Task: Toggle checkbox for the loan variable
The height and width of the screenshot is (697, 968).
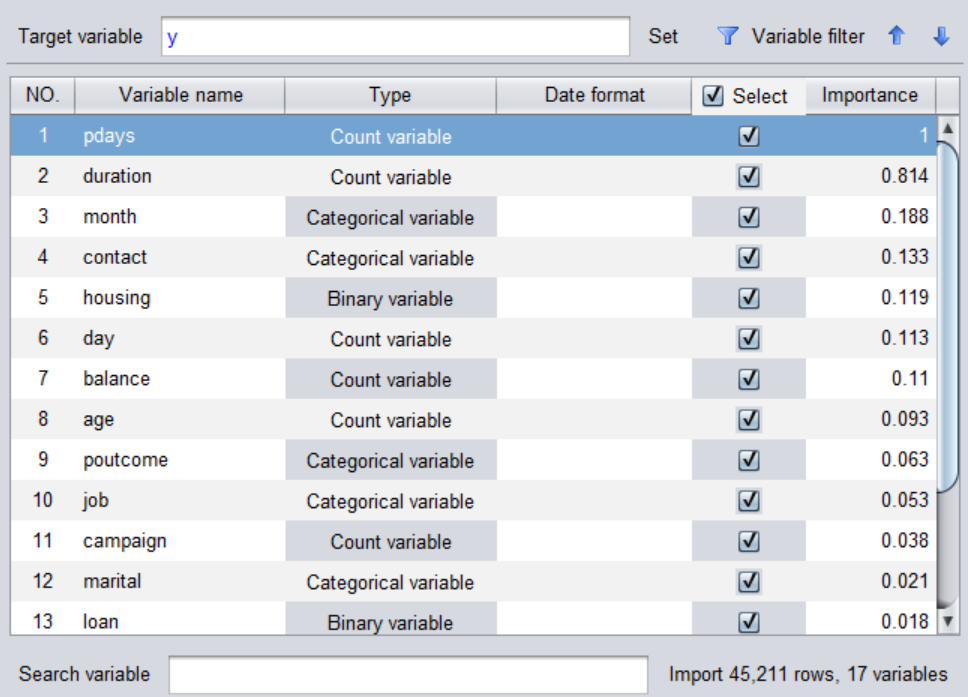Action: pyautogui.click(x=748, y=622)
